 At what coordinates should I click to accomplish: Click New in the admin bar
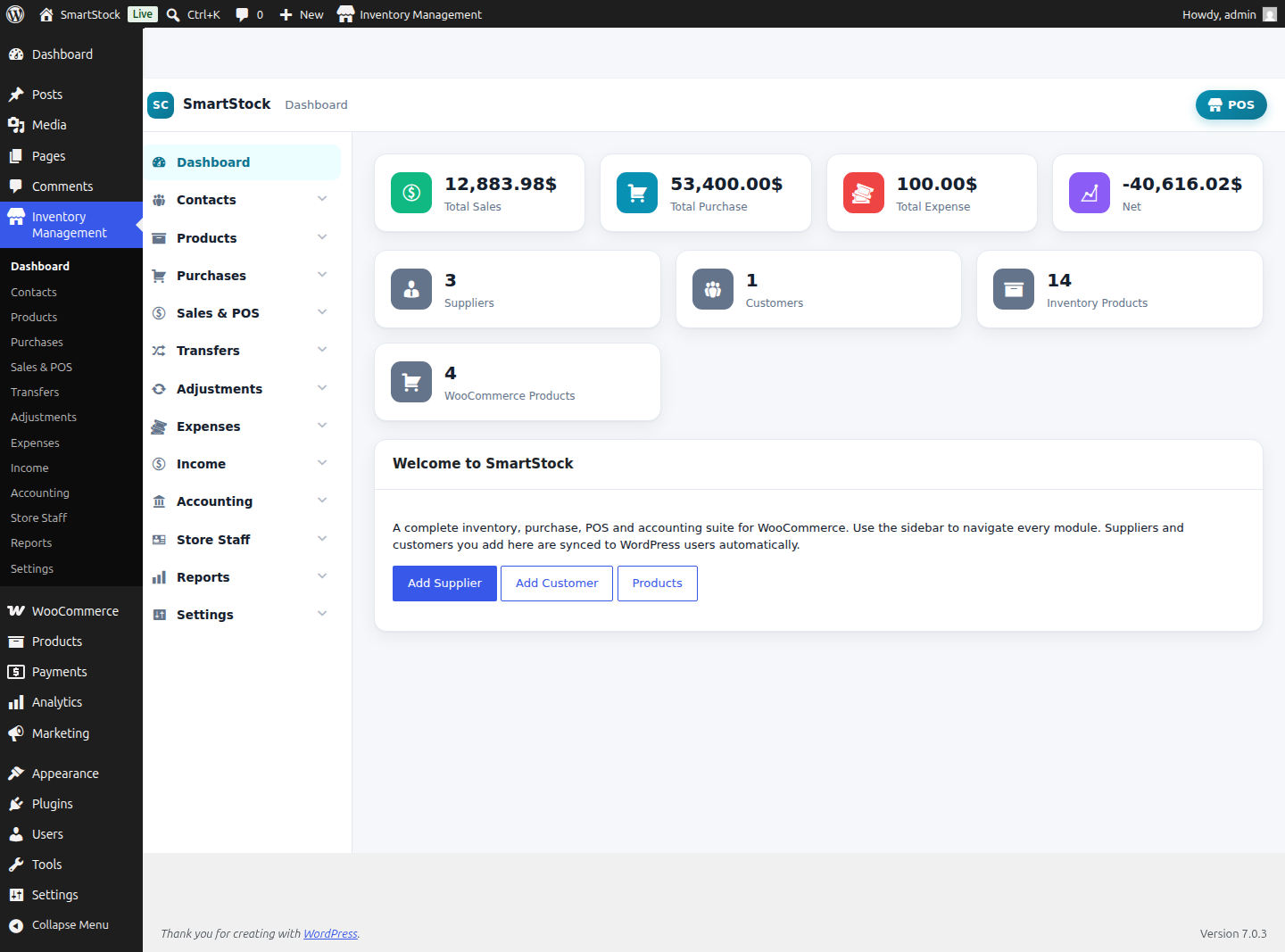[x=302, y=14]
